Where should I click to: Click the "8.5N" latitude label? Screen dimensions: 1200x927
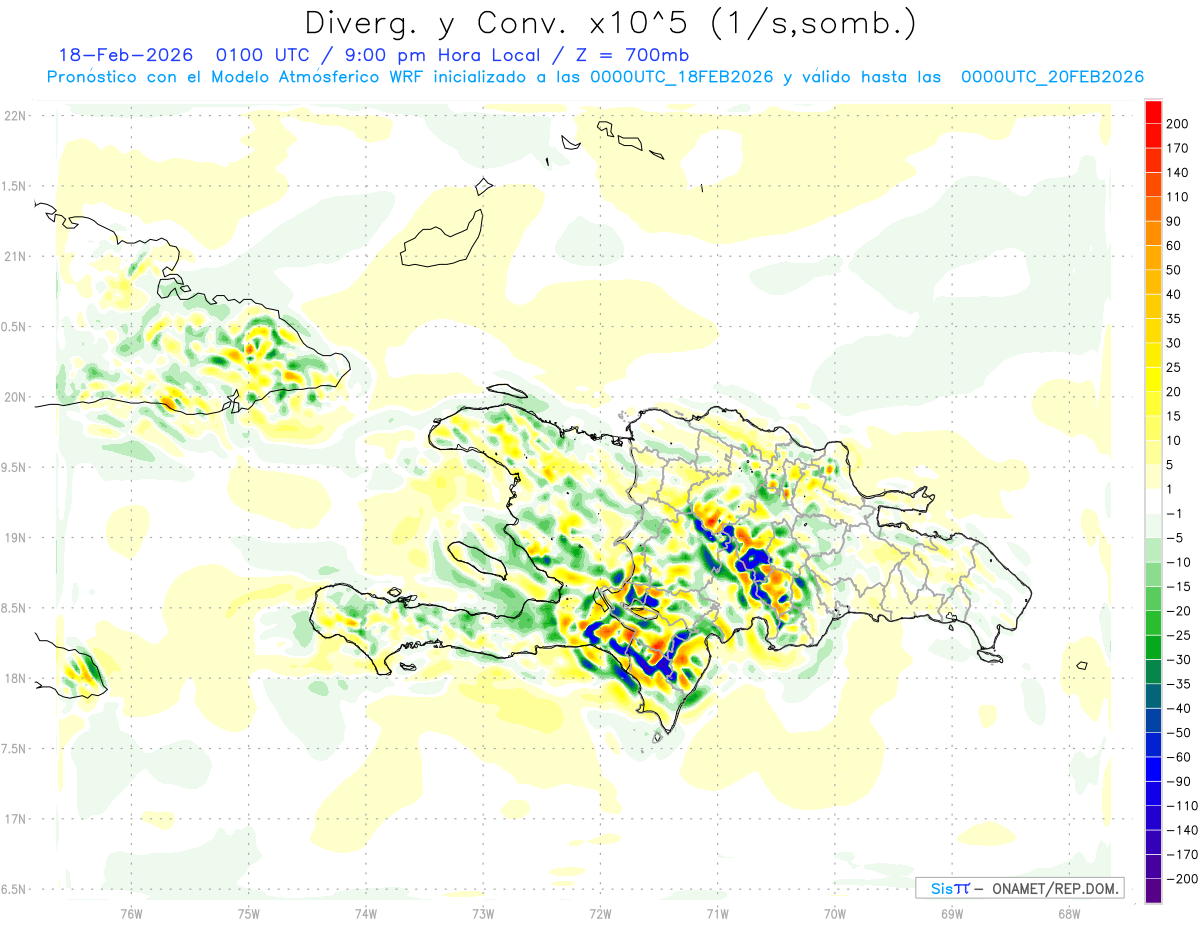[14, 608]
